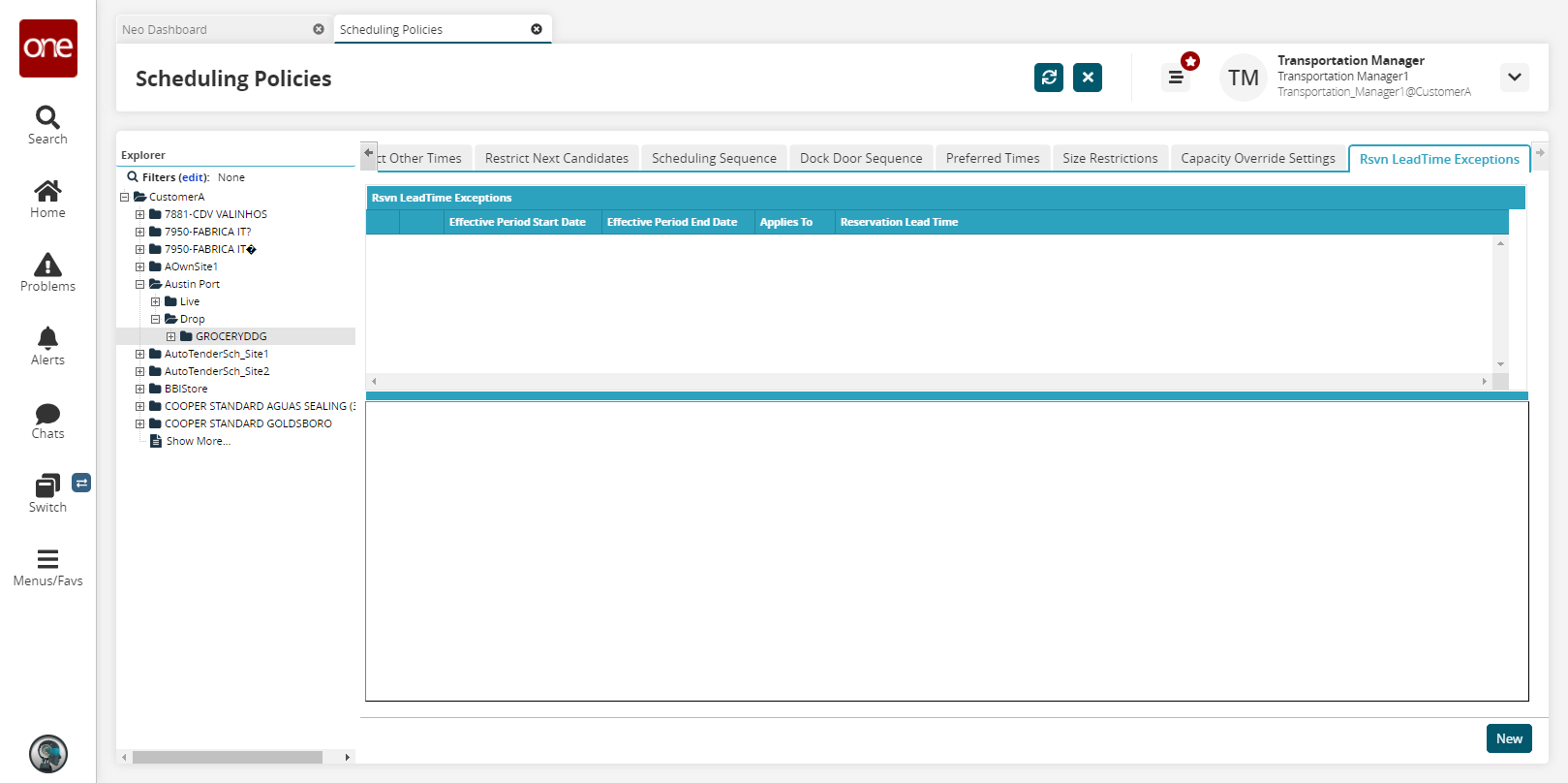The width and height of the screenshot is (1568, 783).
Task: Select AutoTenderSch_Site2 tree item
Action: pyautogui.click(x=217, y=371)
